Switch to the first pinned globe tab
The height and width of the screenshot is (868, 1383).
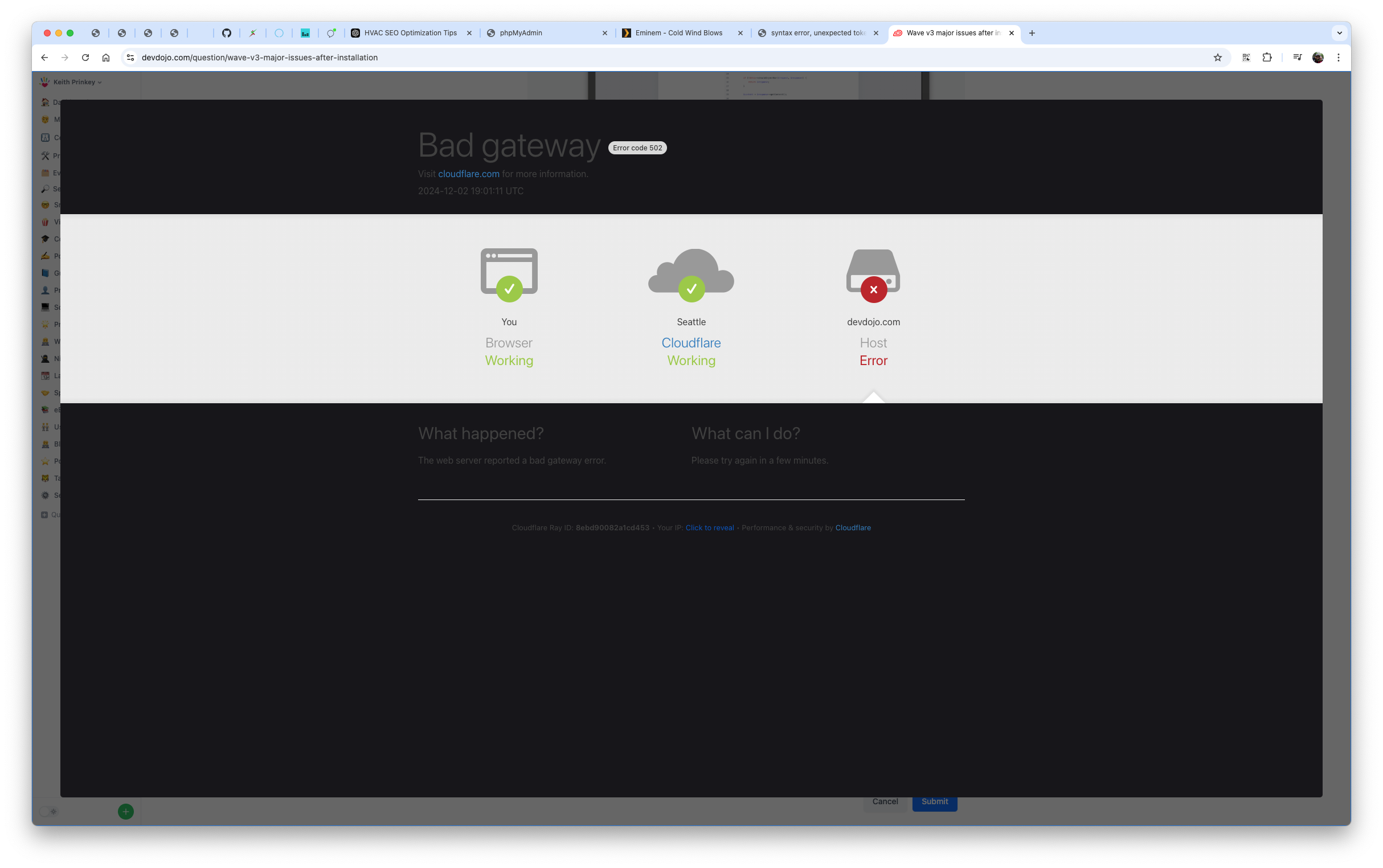point(95,33)
